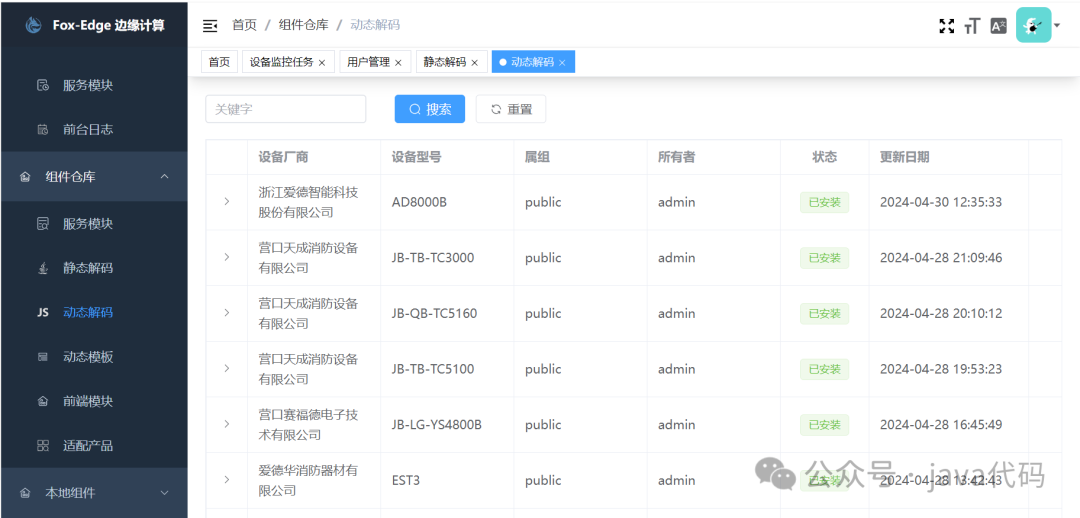Click 已安装 tag in AD8000B row

[824, 203]
